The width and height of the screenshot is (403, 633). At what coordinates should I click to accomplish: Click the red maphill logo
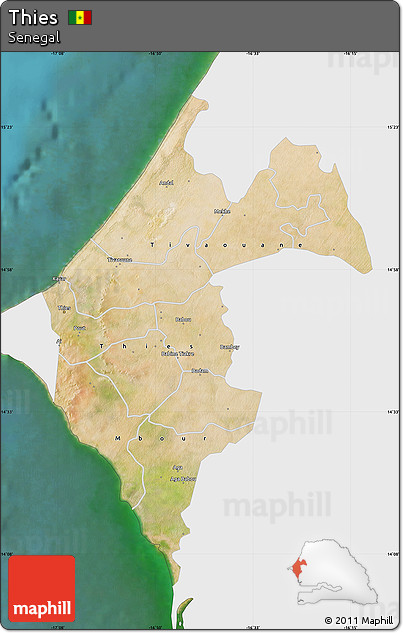tap(42, 589)
